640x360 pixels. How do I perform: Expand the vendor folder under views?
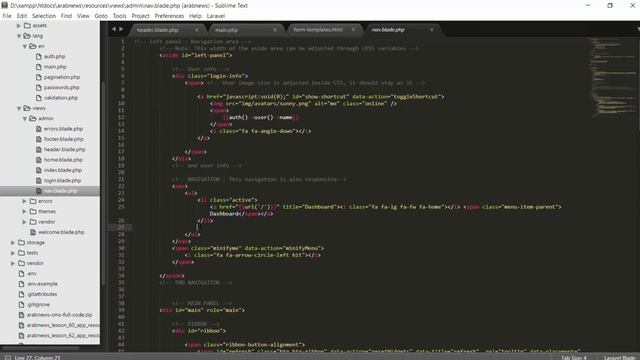(x=24, y=222)
